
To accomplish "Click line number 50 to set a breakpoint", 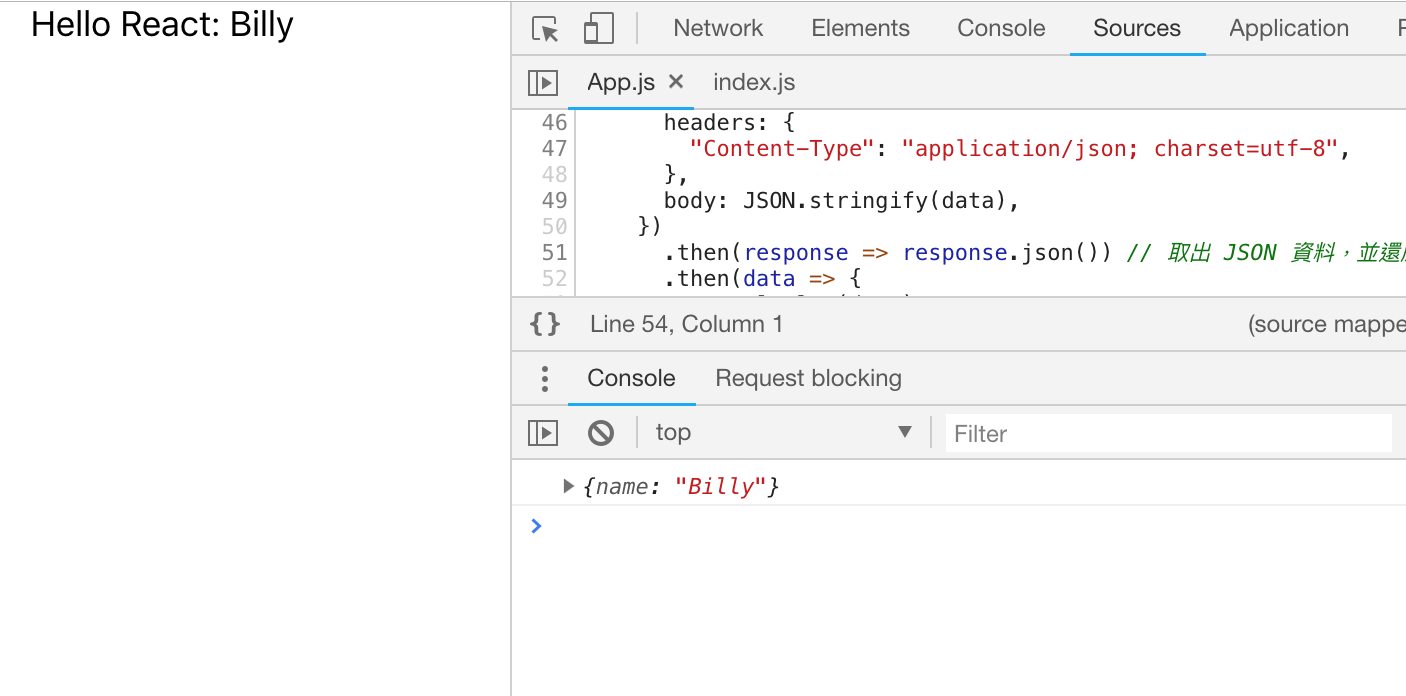I will [554, 226].
